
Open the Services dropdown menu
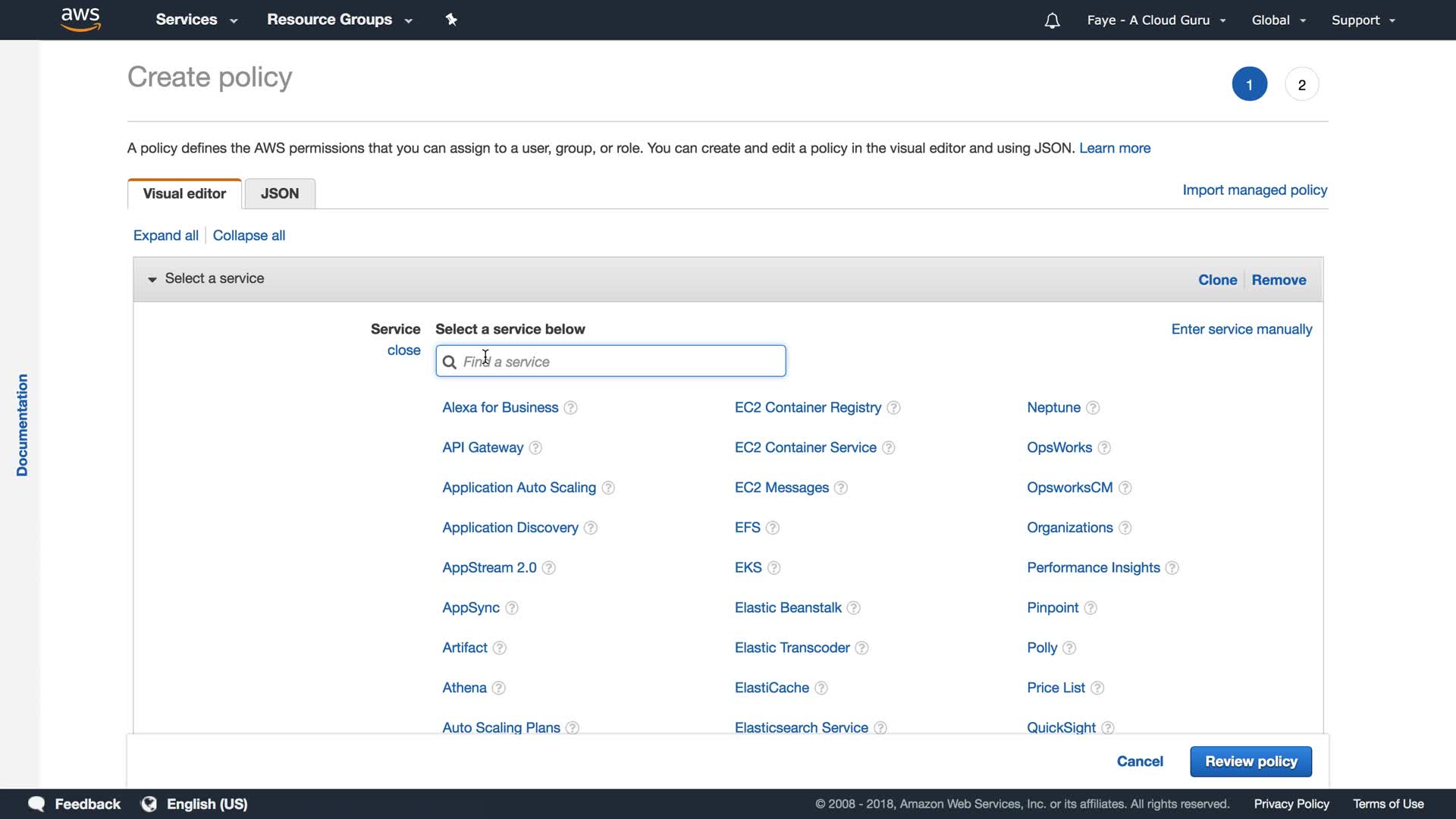196,20
